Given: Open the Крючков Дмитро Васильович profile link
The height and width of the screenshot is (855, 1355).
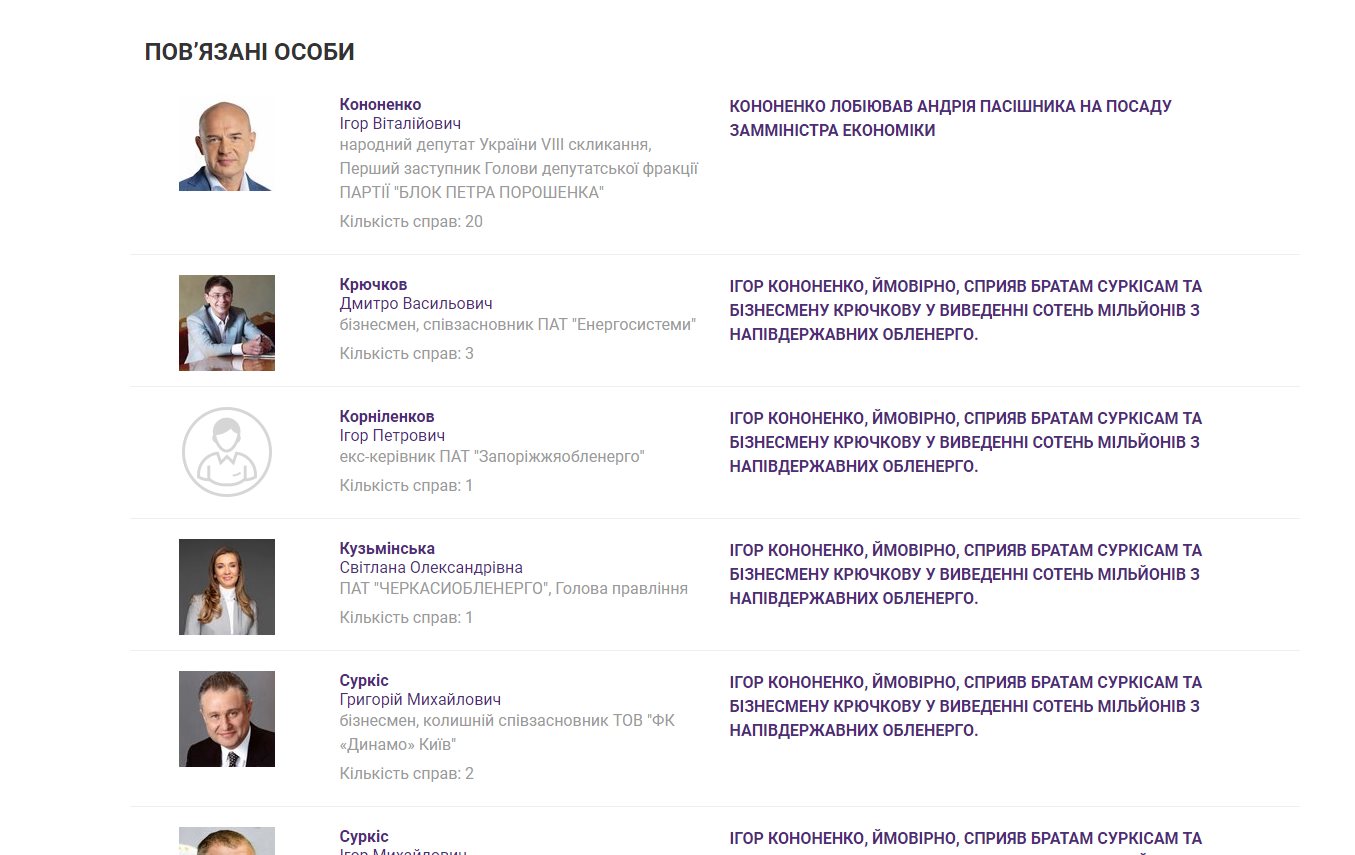Looking at the screenshot, I should pos(373,285).
